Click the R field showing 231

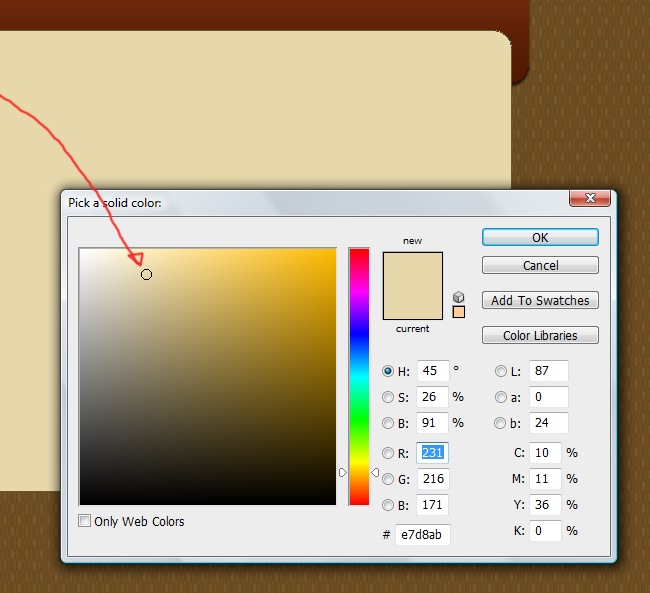(432, 453)
